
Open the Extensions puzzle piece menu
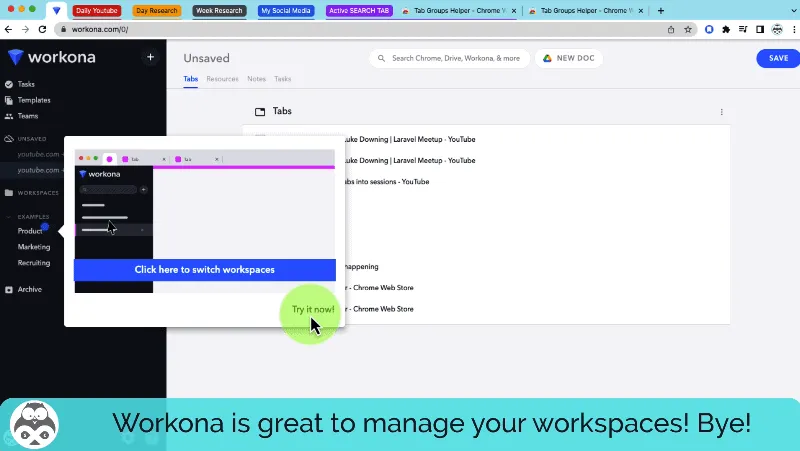point(726,30)
